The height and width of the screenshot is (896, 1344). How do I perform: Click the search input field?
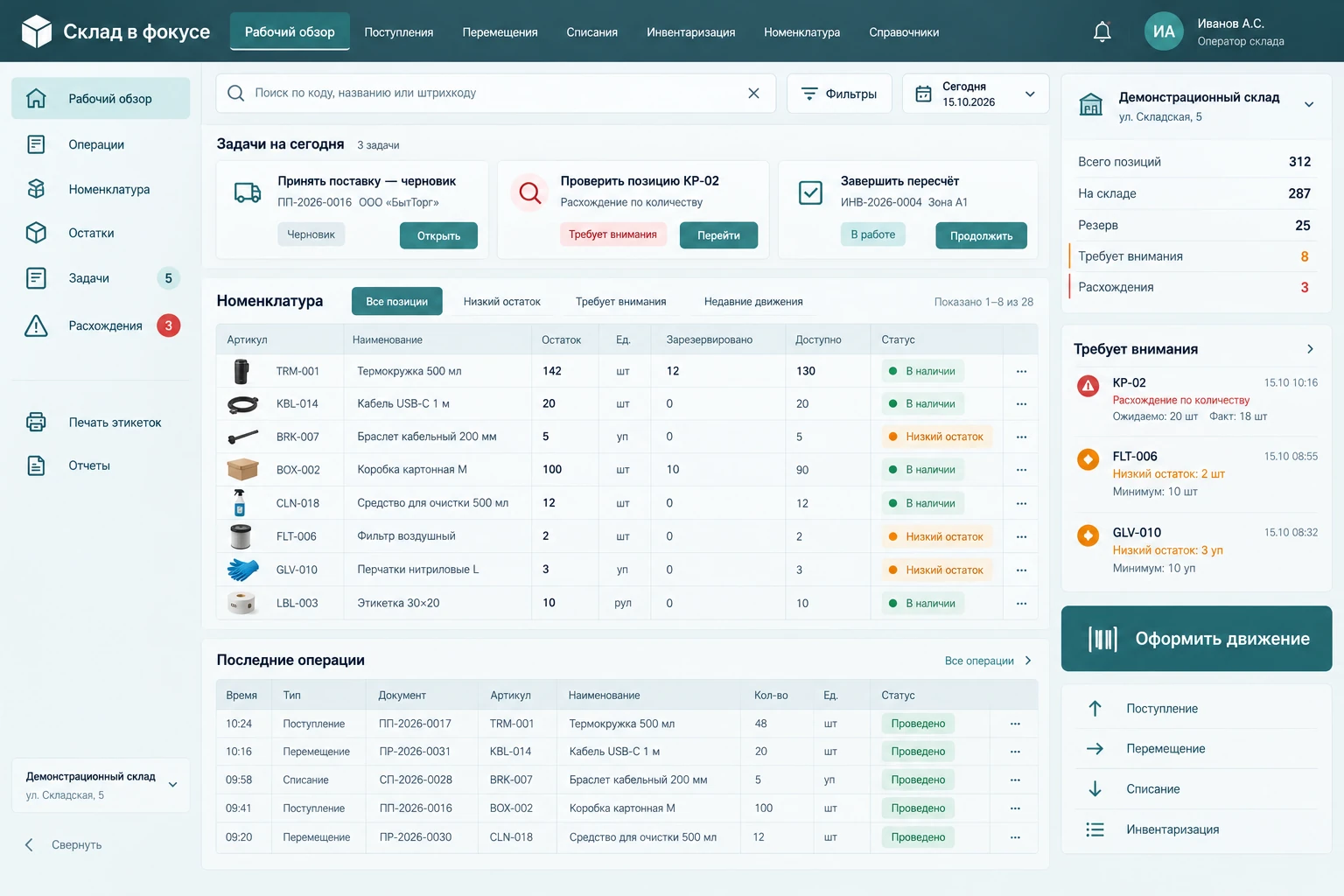pyautogui.click(x=495, y=94)
